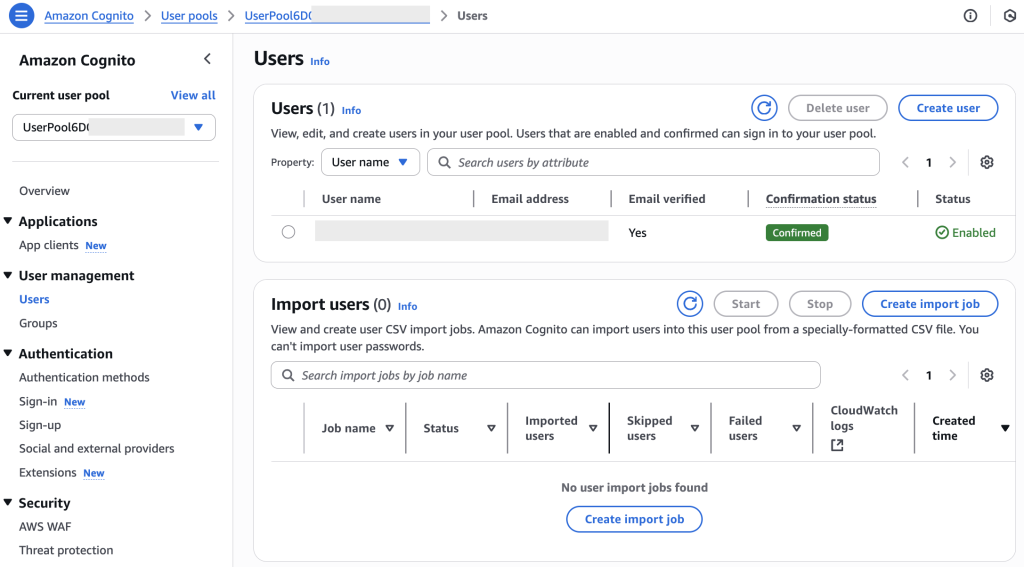The height and width of the screenshot is (567, 1024).
Task: Click View all user pools link
Action: 193,95
